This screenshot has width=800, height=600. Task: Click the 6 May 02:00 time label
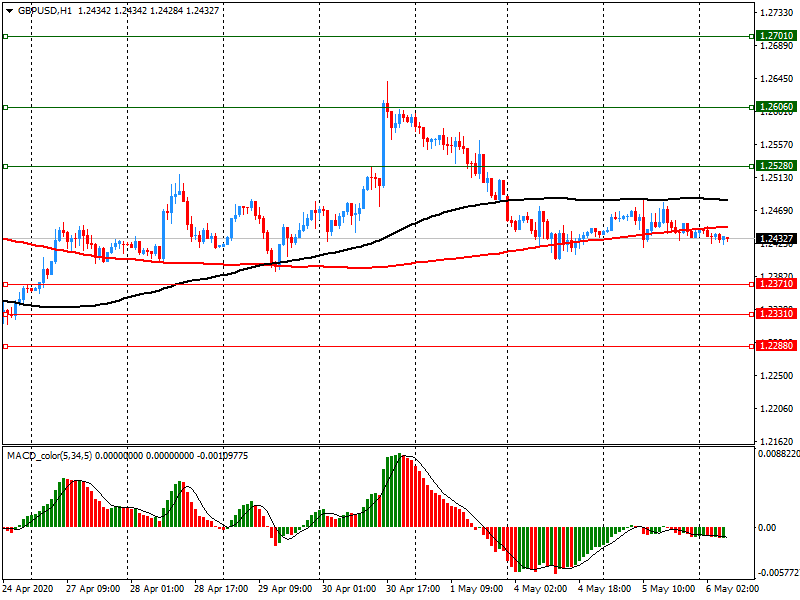point(733,589)
